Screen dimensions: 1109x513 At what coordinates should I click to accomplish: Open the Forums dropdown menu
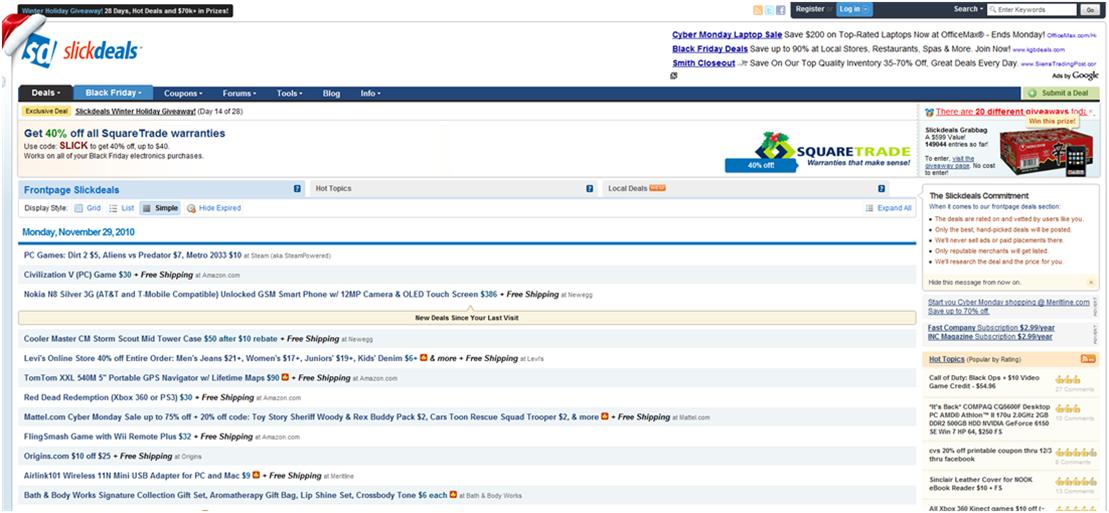pyautogui.click(x=239, y=93)
